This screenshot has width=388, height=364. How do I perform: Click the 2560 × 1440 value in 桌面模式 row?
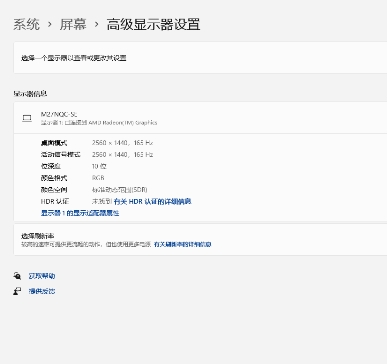[110, 143]
